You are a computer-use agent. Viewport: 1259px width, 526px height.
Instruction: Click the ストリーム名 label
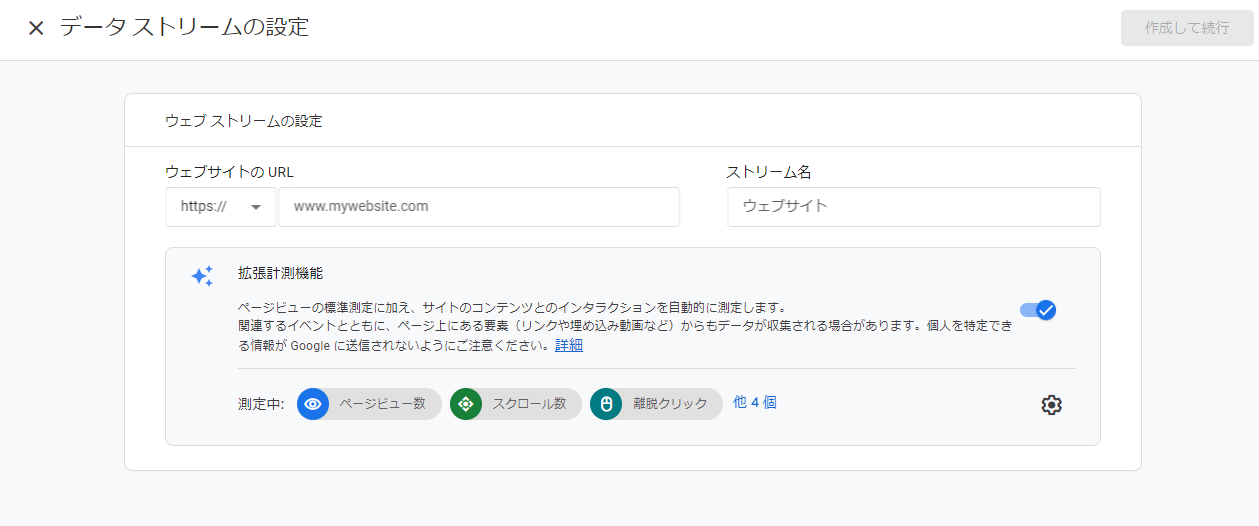(769, 172)
